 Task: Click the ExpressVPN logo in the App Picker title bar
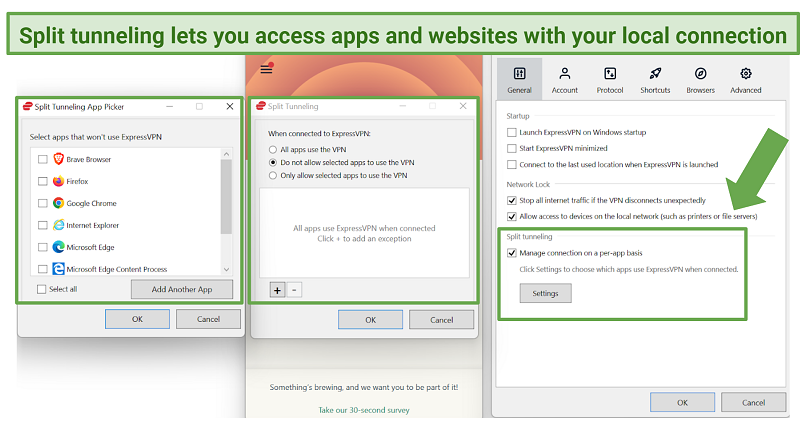point(27,106)
